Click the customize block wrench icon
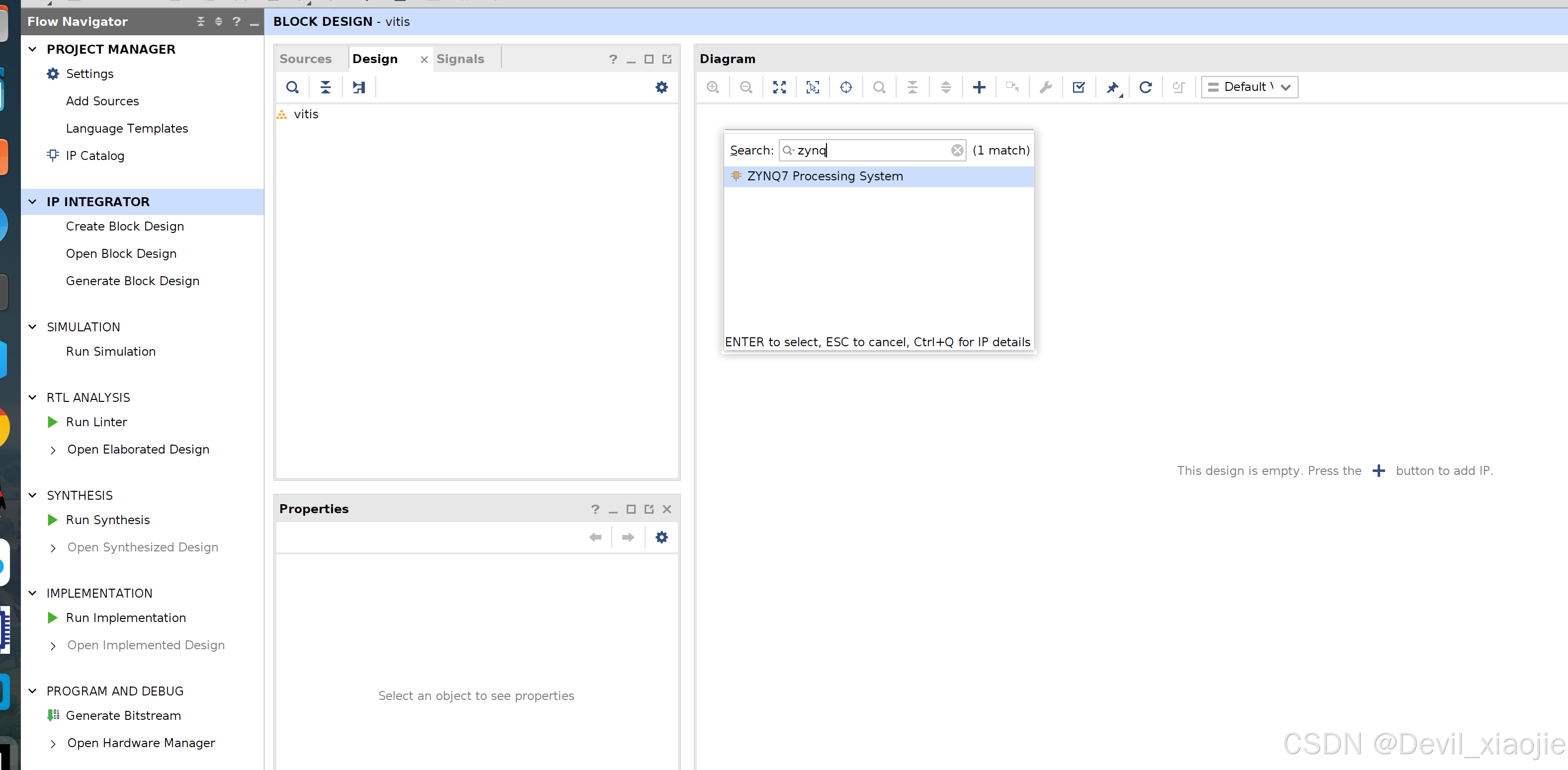 [x=1045, y=87]
